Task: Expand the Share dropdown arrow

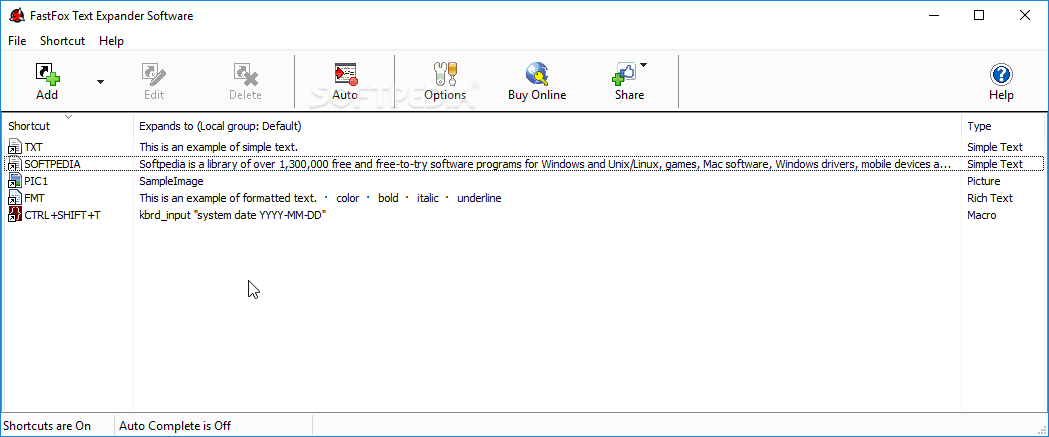Action: point(643,65)
